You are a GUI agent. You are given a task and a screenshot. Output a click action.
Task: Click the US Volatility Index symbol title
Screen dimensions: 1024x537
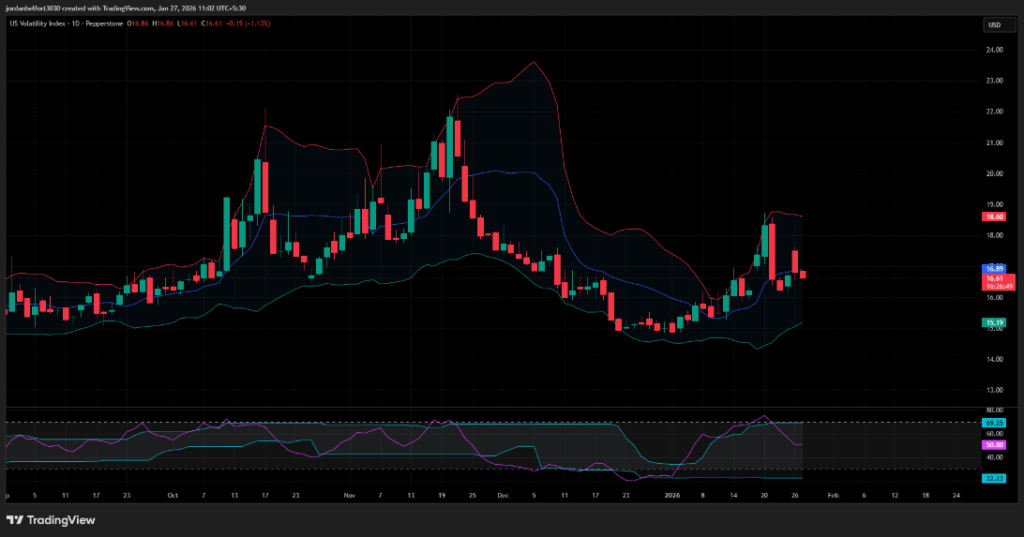[53, 25]
